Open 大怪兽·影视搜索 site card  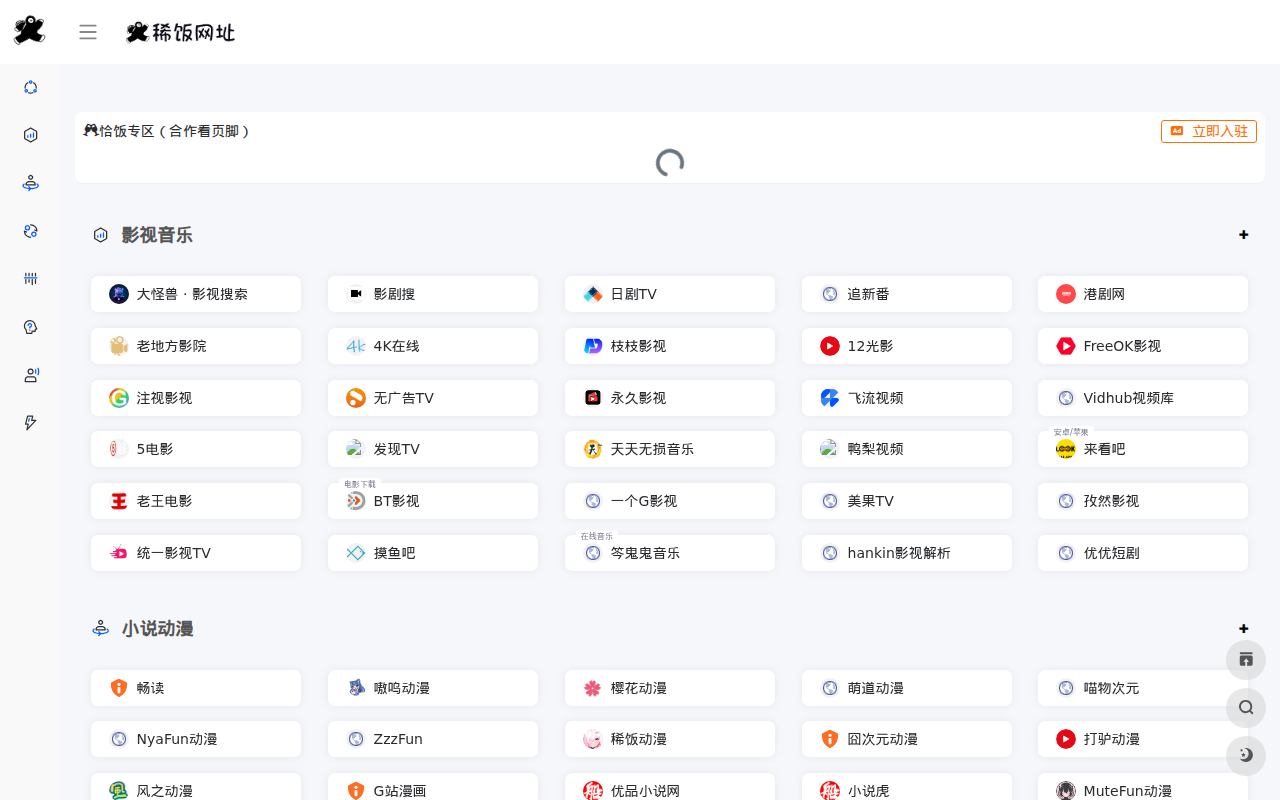[196, 294]
